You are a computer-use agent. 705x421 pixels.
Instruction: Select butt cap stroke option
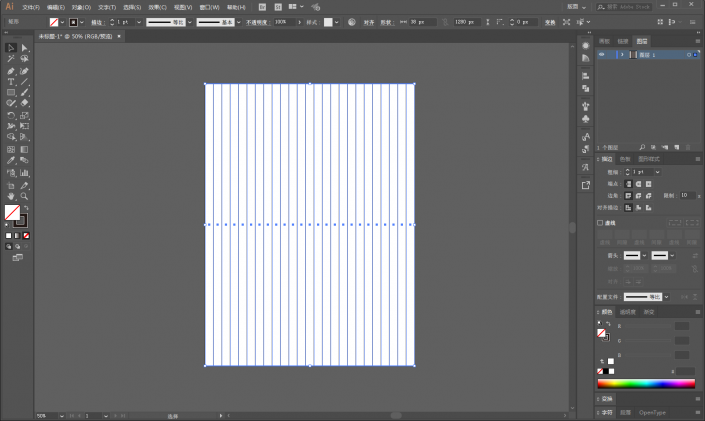click(629, 184)
